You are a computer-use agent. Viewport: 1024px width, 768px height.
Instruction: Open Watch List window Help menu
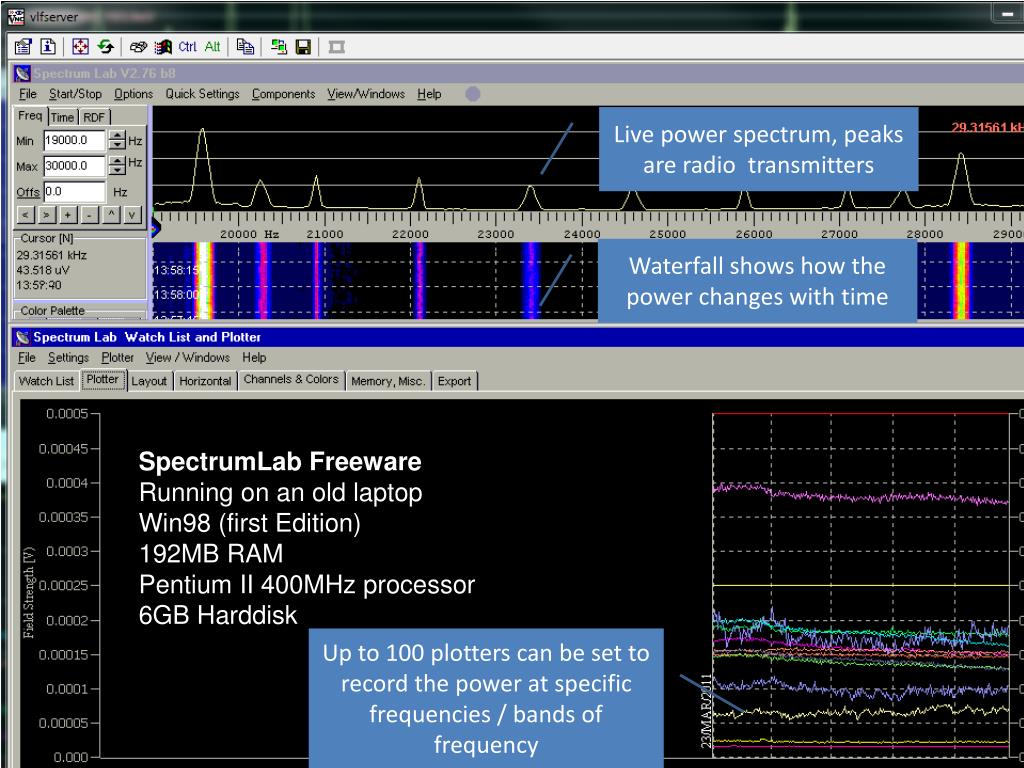pos(254,358)
